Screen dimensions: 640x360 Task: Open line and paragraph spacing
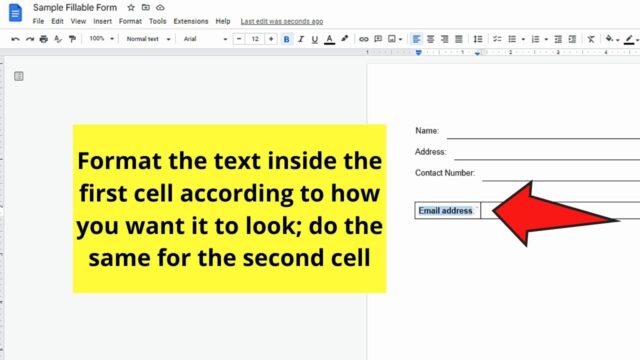[x=478, y=39]
